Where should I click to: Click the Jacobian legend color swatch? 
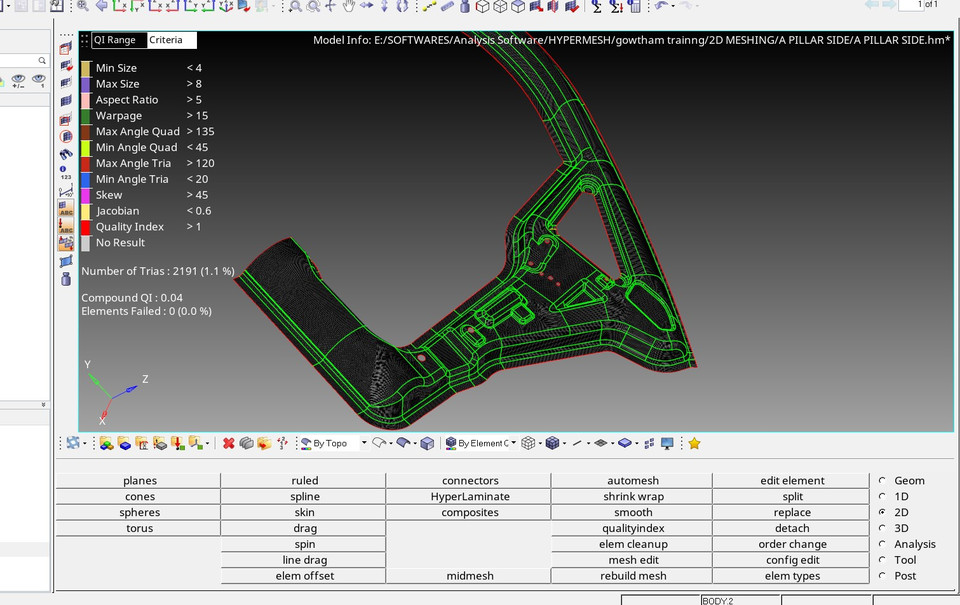pos(86,210)
